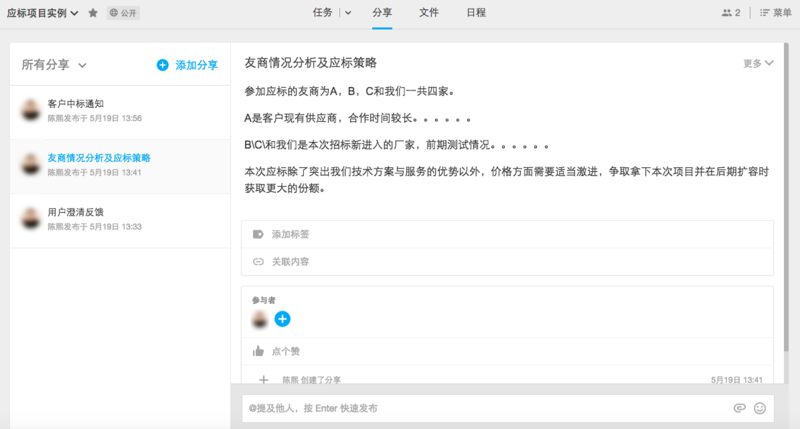
Task: Click the participant avatar under 参与者
Action: (x=260, y=319)
